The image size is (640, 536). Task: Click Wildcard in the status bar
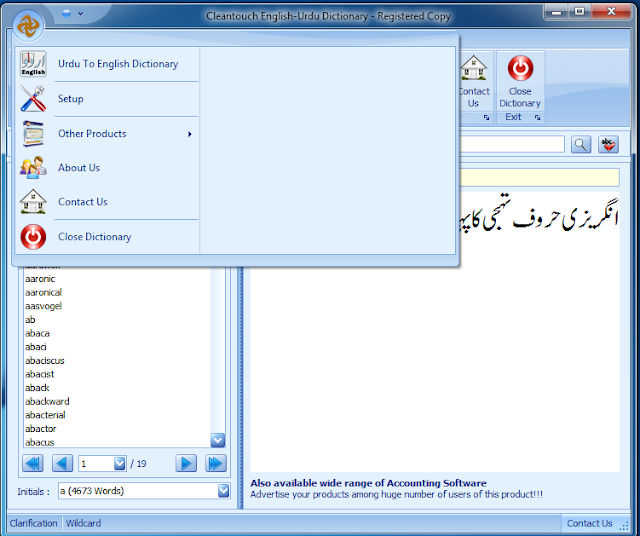tap(83, 523)
